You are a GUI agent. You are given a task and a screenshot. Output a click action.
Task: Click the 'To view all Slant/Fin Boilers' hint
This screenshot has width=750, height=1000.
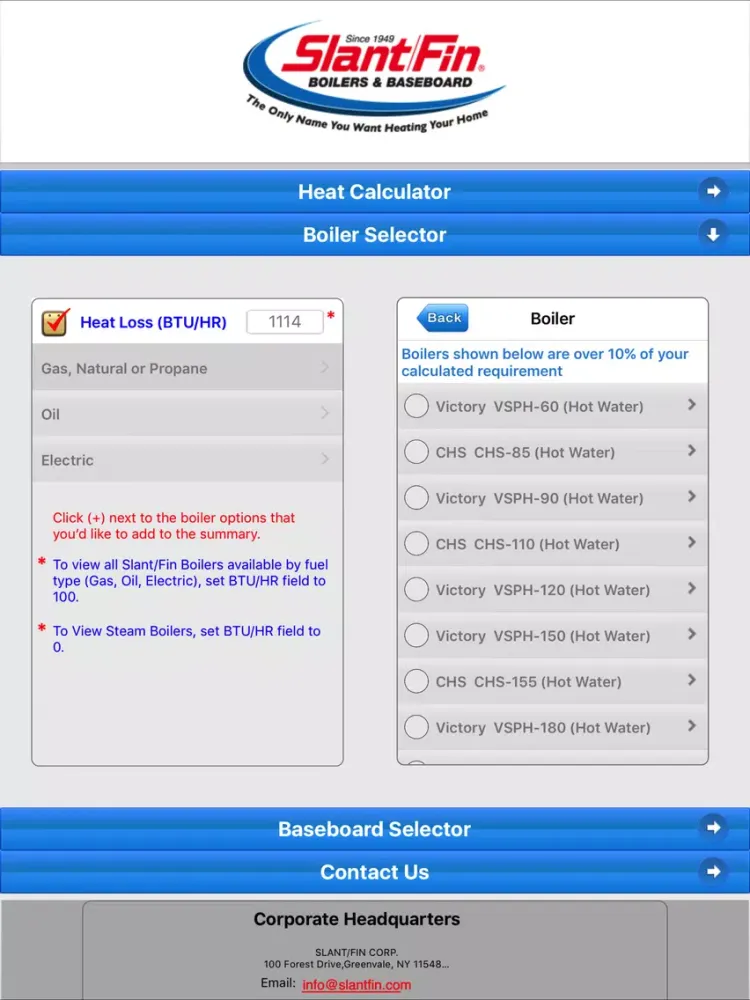pyautogui.click(x=190, y=580)
